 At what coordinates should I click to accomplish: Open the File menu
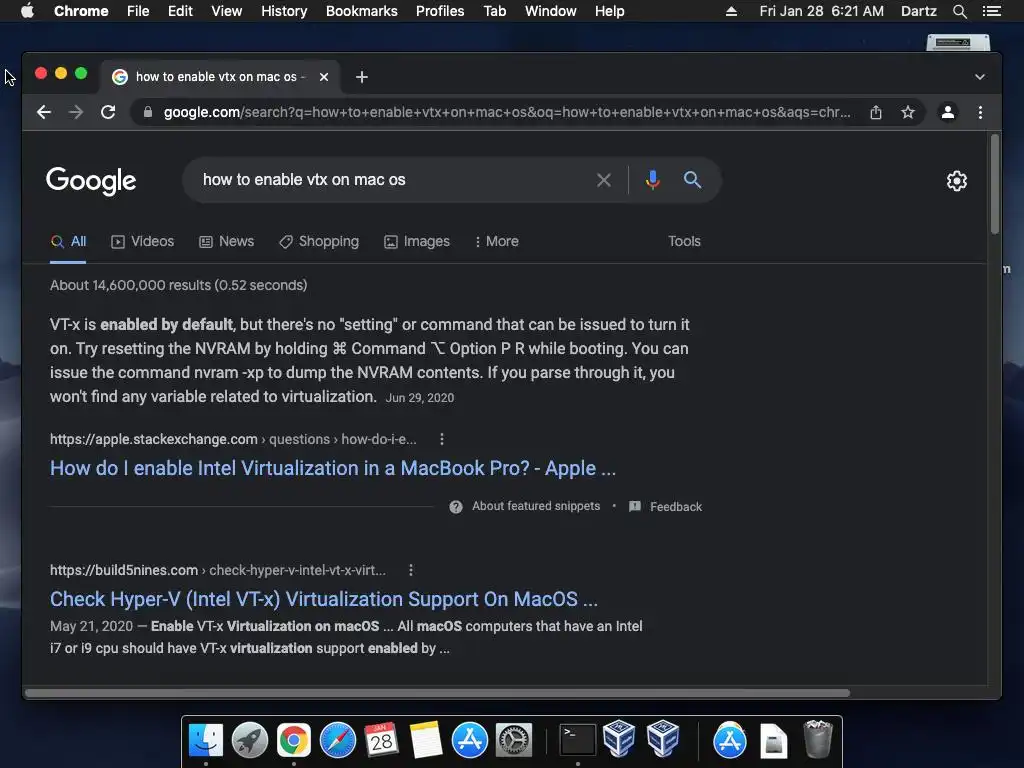coord(138,11)
